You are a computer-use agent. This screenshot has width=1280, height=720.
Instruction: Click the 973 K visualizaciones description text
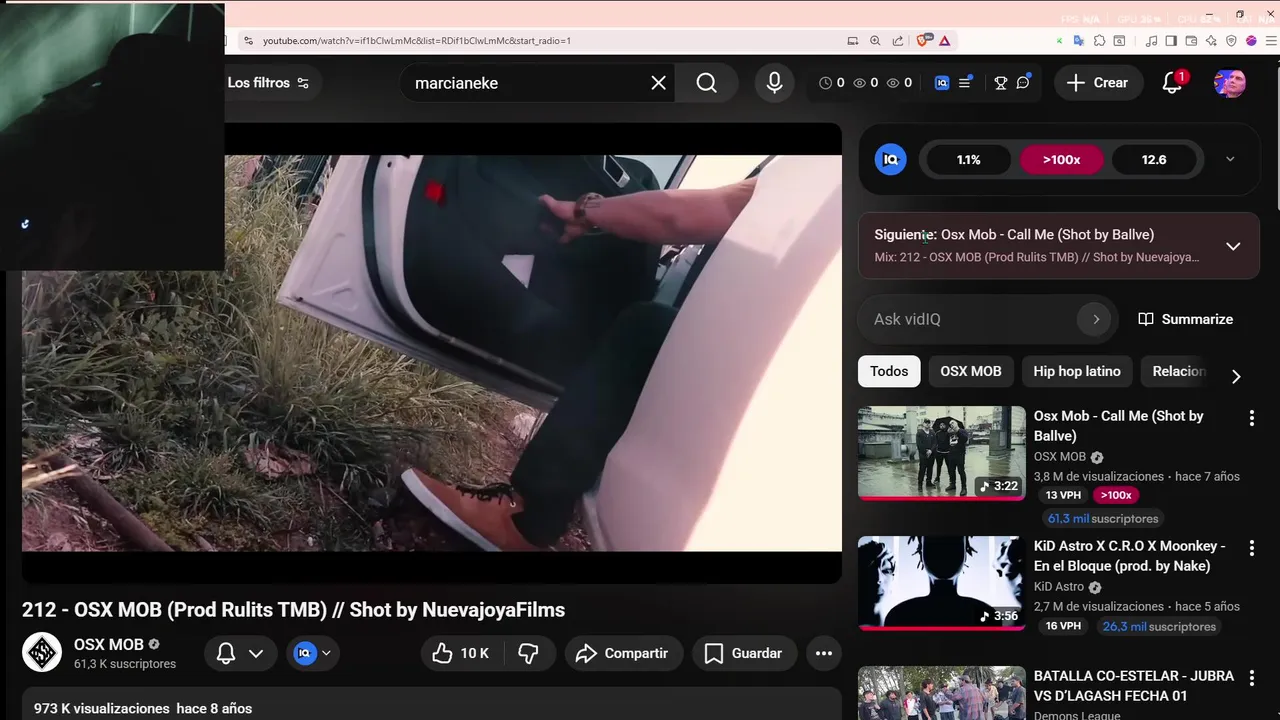point(143,708)
